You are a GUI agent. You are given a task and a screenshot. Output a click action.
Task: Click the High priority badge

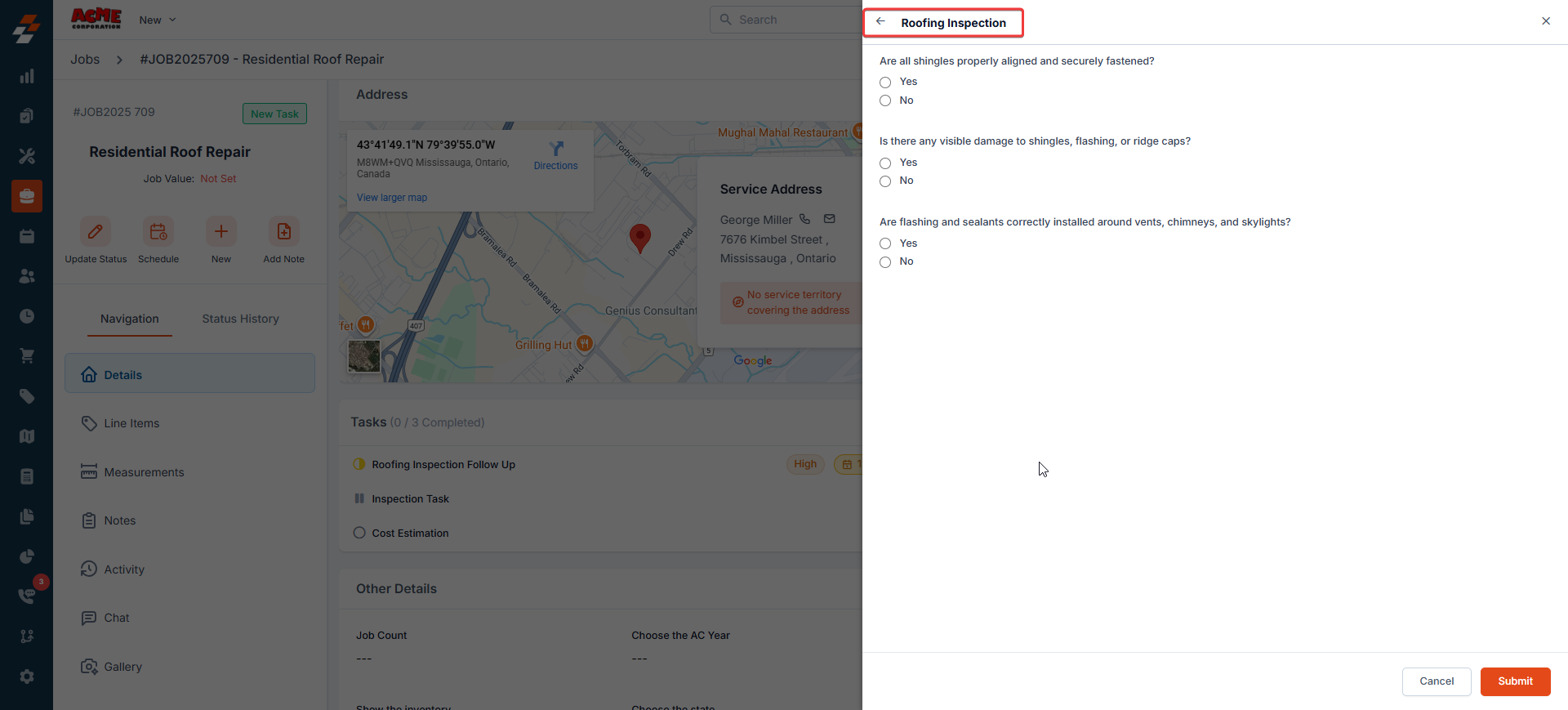pyautogui.click(x=805, y=464)
